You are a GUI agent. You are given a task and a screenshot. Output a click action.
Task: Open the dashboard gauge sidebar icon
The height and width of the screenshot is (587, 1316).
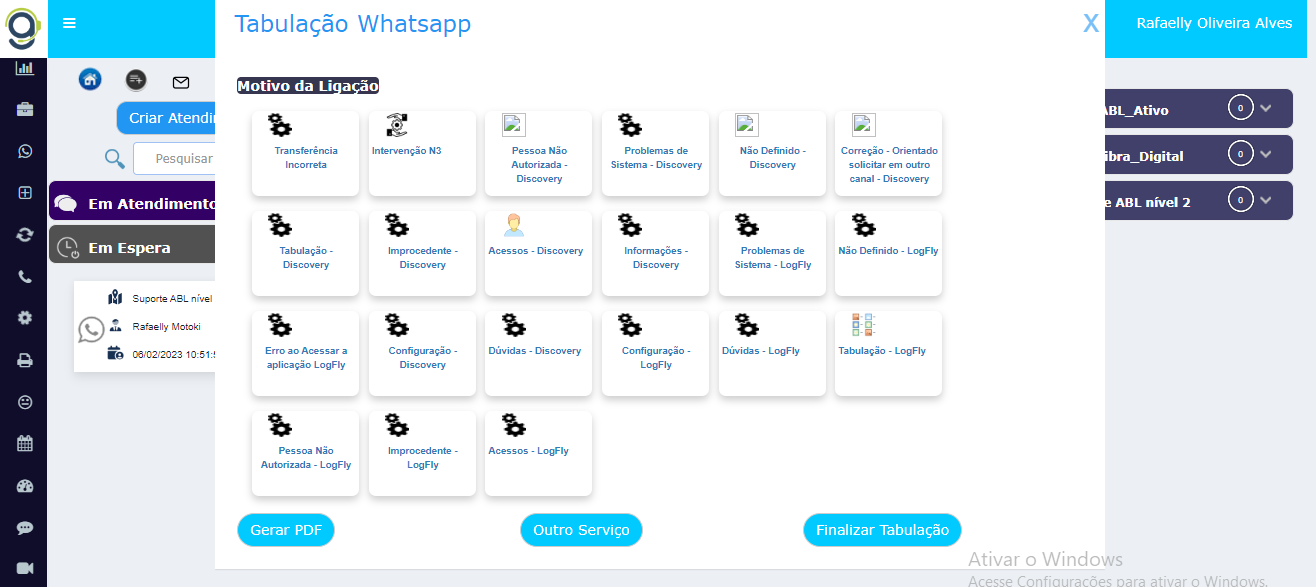tap(24, 486)
